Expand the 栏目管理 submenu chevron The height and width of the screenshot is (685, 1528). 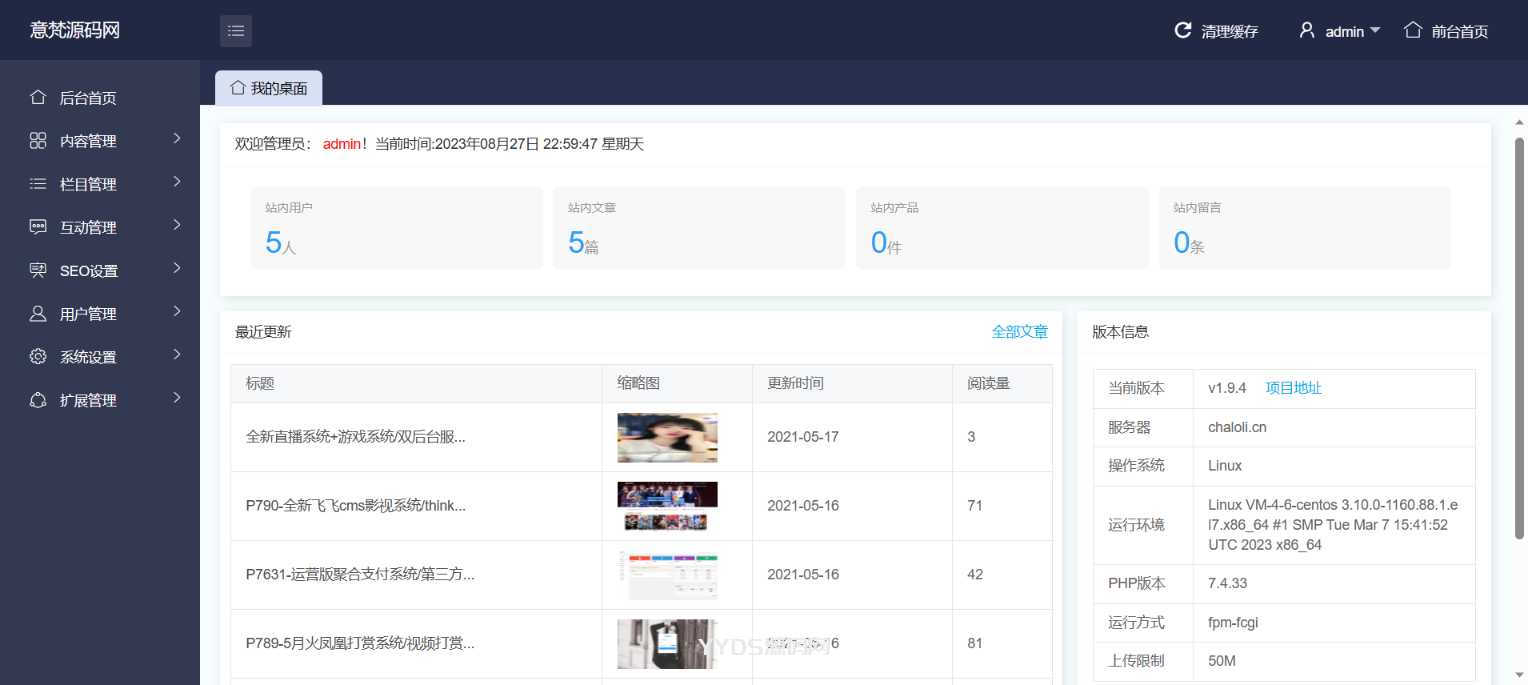(x=177, y=182)
